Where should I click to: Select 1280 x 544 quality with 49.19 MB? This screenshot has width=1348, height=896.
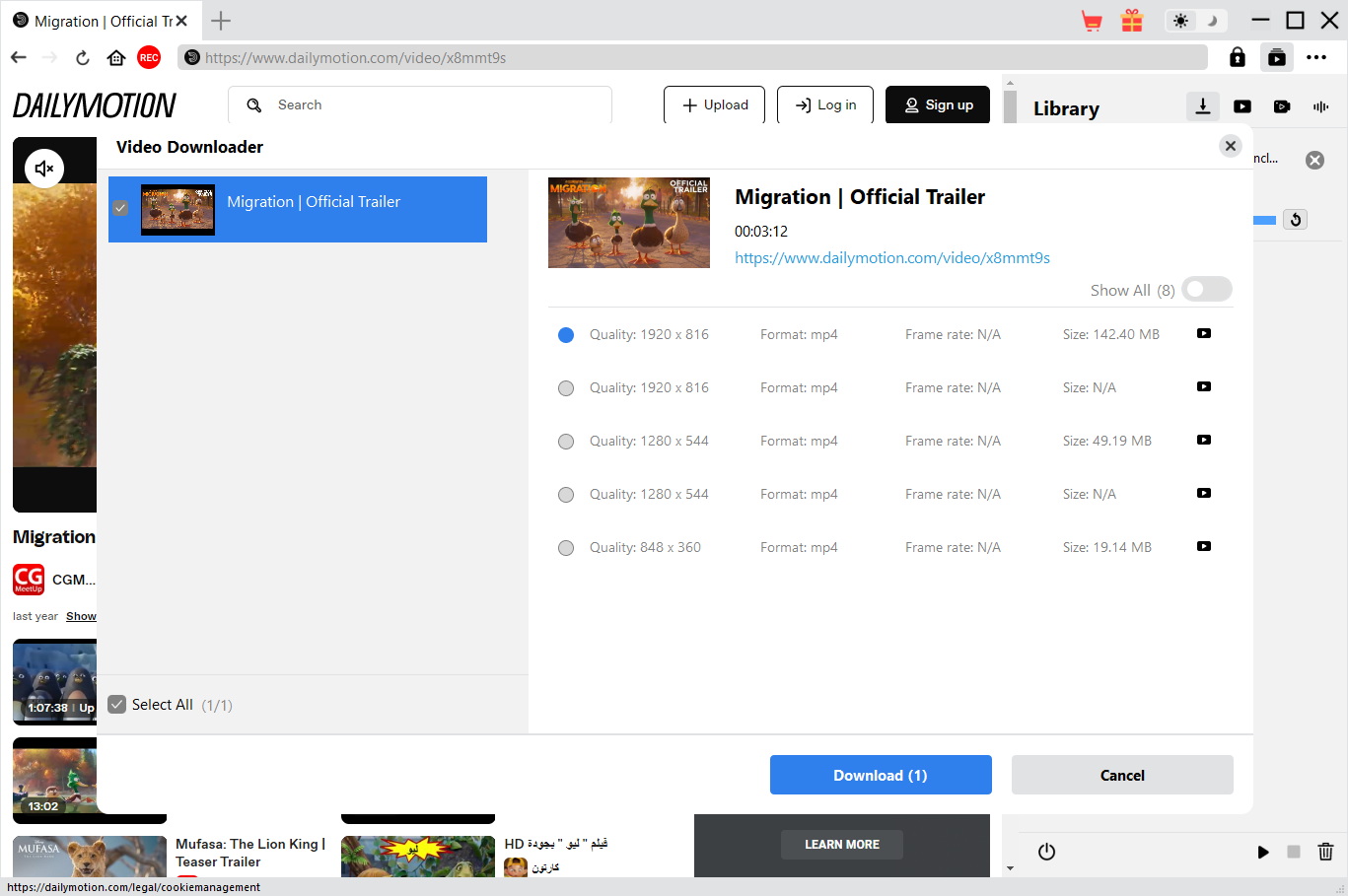point(566,442)
